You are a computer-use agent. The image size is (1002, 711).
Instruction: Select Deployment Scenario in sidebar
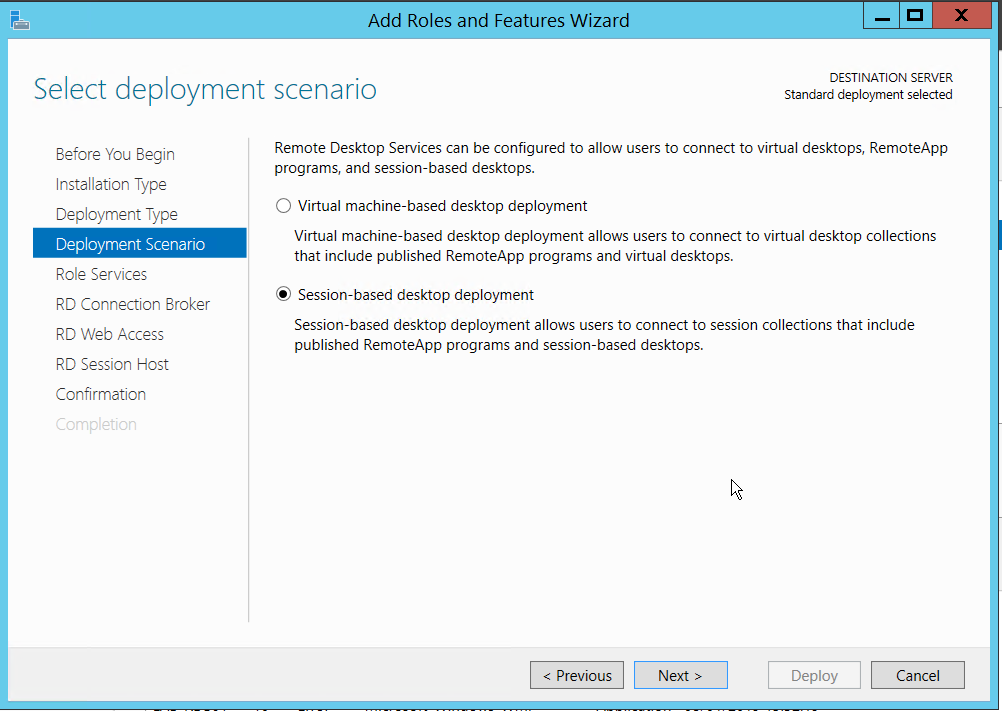pos(130,244)
